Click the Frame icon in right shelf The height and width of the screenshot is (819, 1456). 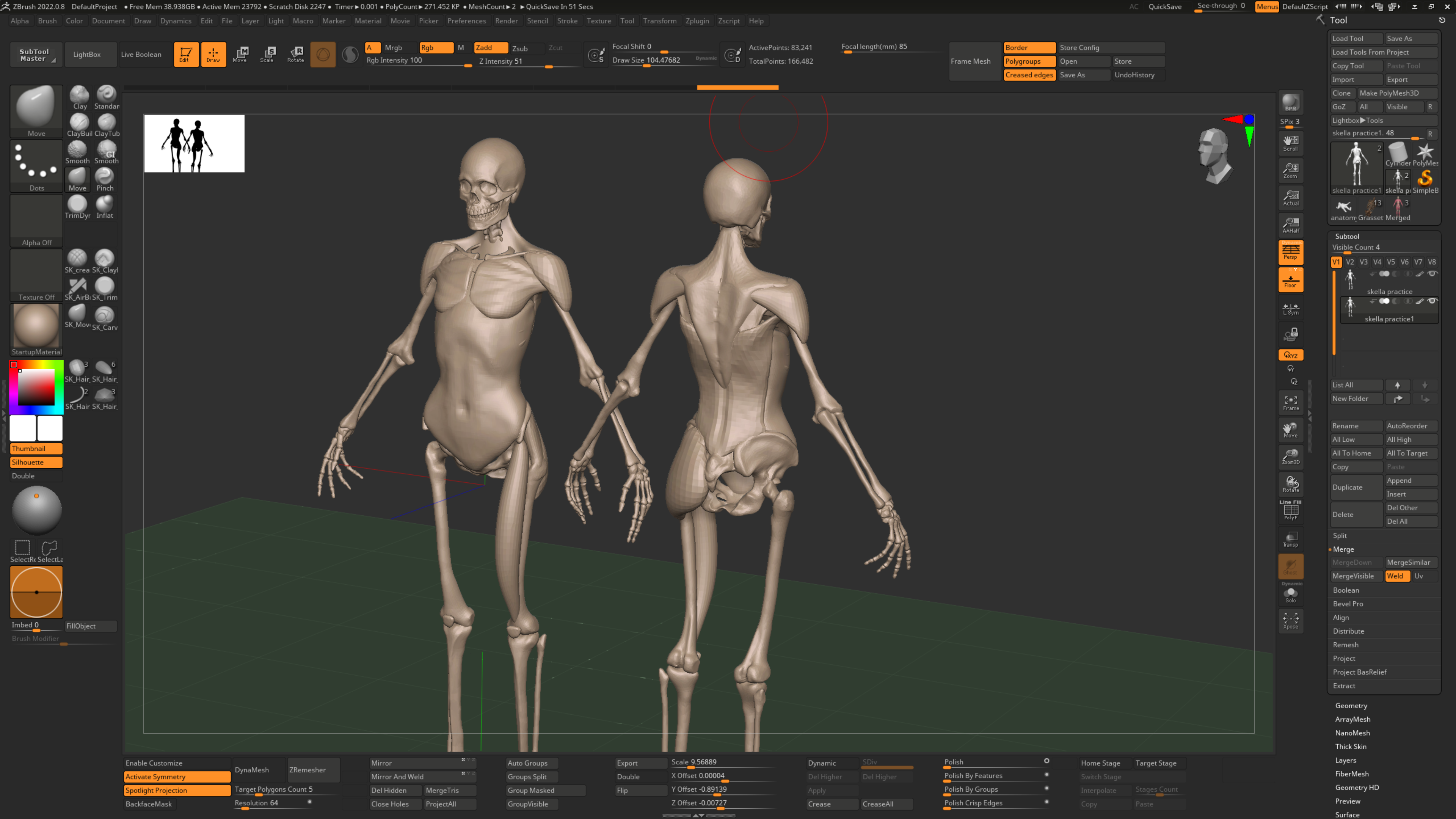tap(1291, 402)
